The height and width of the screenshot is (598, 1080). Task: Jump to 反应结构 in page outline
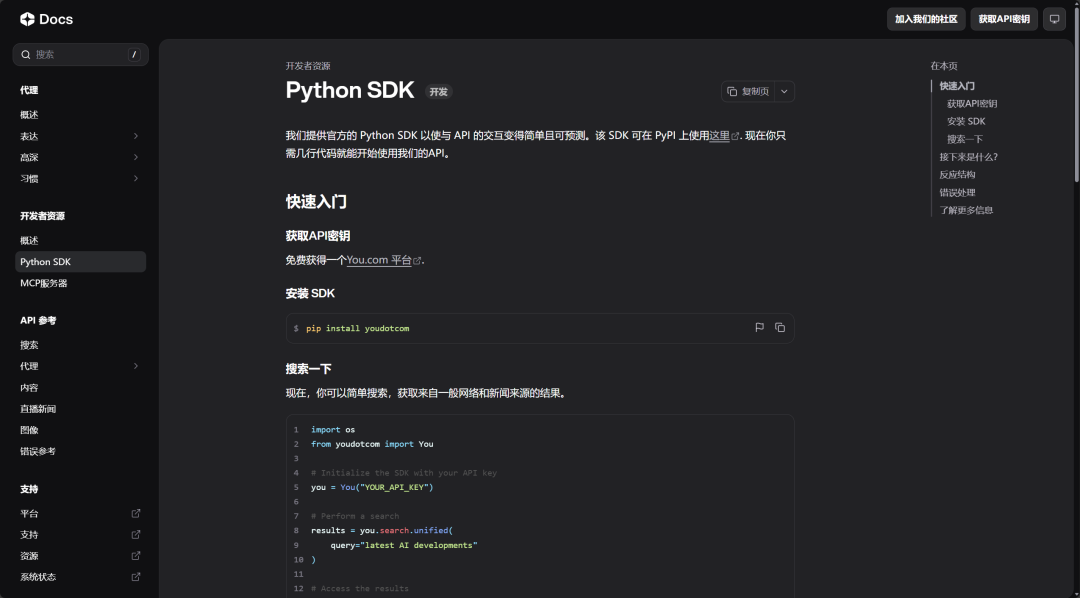957,175
